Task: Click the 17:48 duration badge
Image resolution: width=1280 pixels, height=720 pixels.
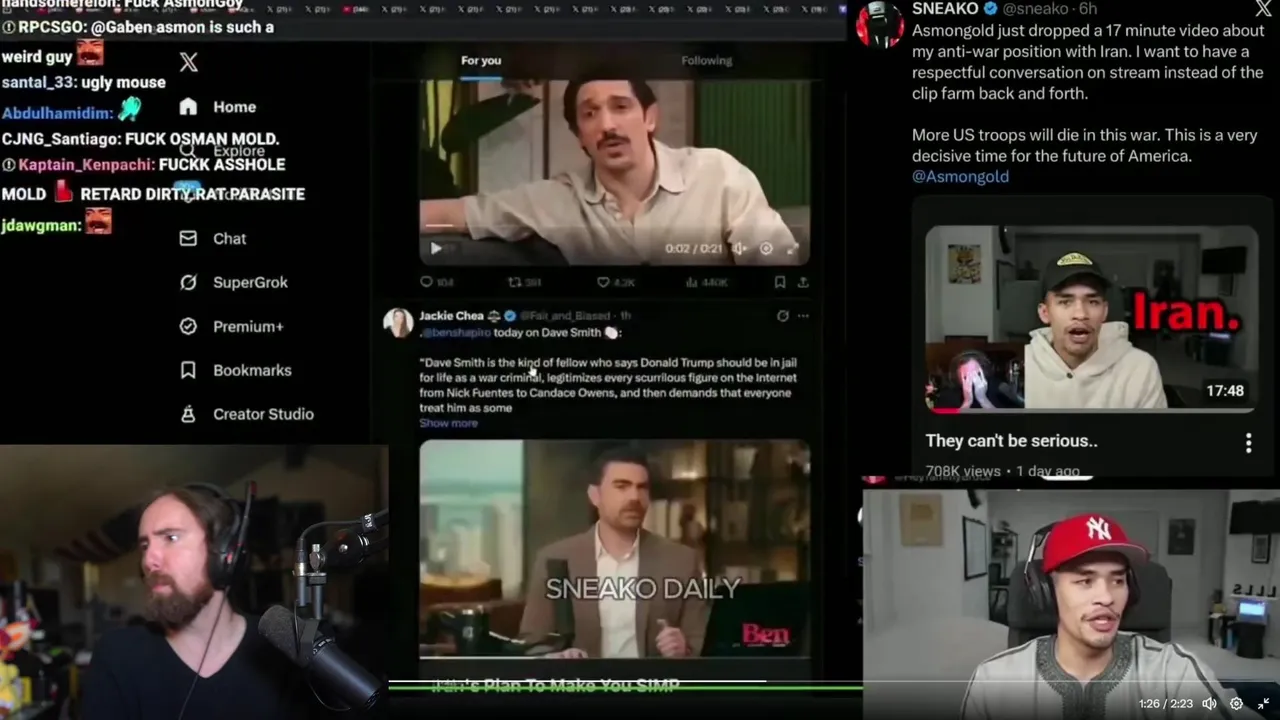Action: pos(1225,391)
